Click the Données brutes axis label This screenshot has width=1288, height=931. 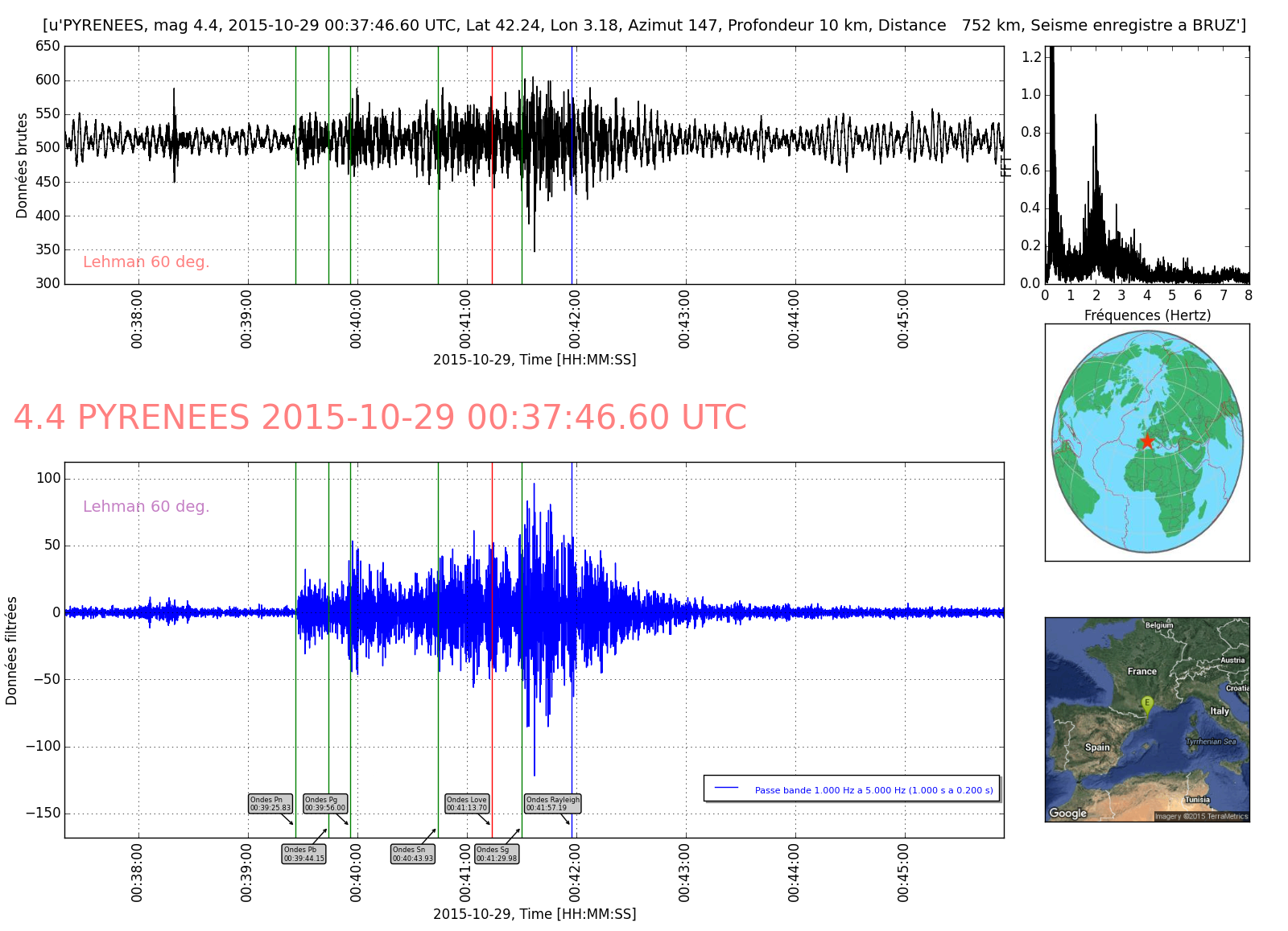point(22,165)
